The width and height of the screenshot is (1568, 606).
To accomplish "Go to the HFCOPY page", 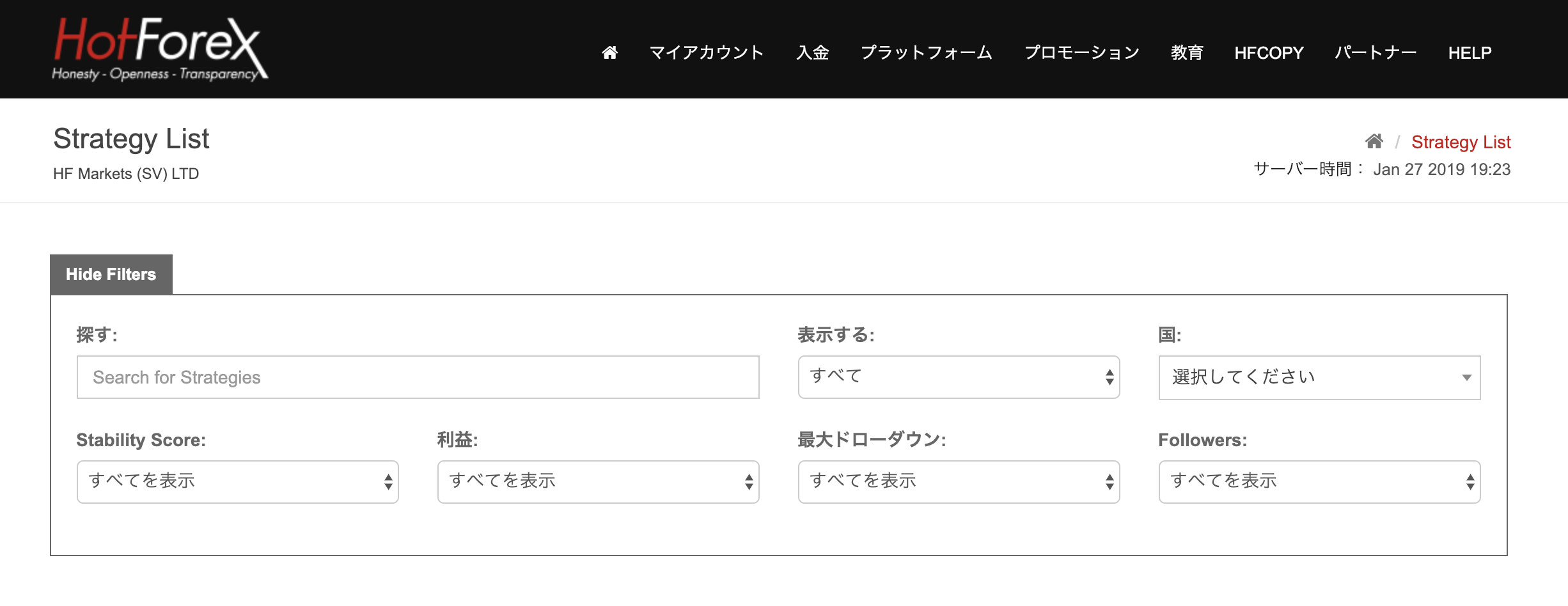I will click(1269, 52).
